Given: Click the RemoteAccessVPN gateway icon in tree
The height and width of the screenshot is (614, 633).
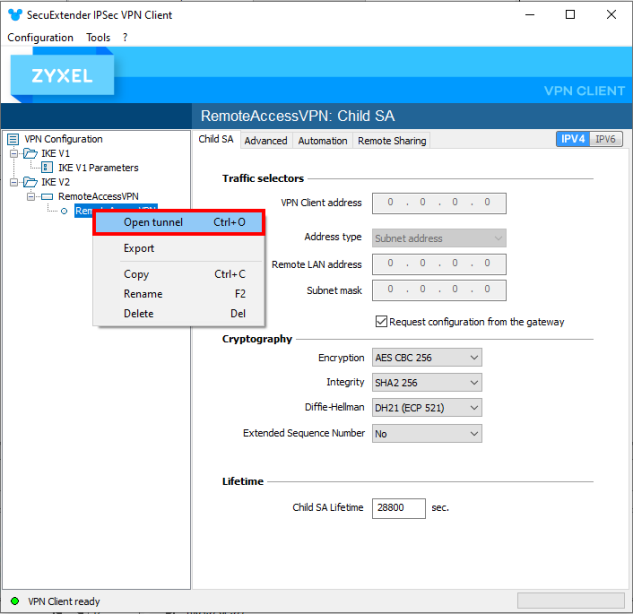Looking at the screenshot, I should 47,197.
